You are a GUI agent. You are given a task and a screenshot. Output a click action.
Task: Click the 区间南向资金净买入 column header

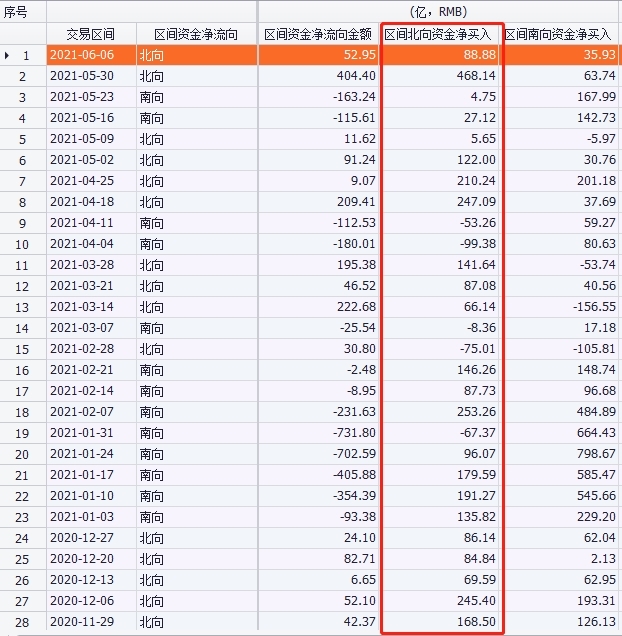point(559,34)
